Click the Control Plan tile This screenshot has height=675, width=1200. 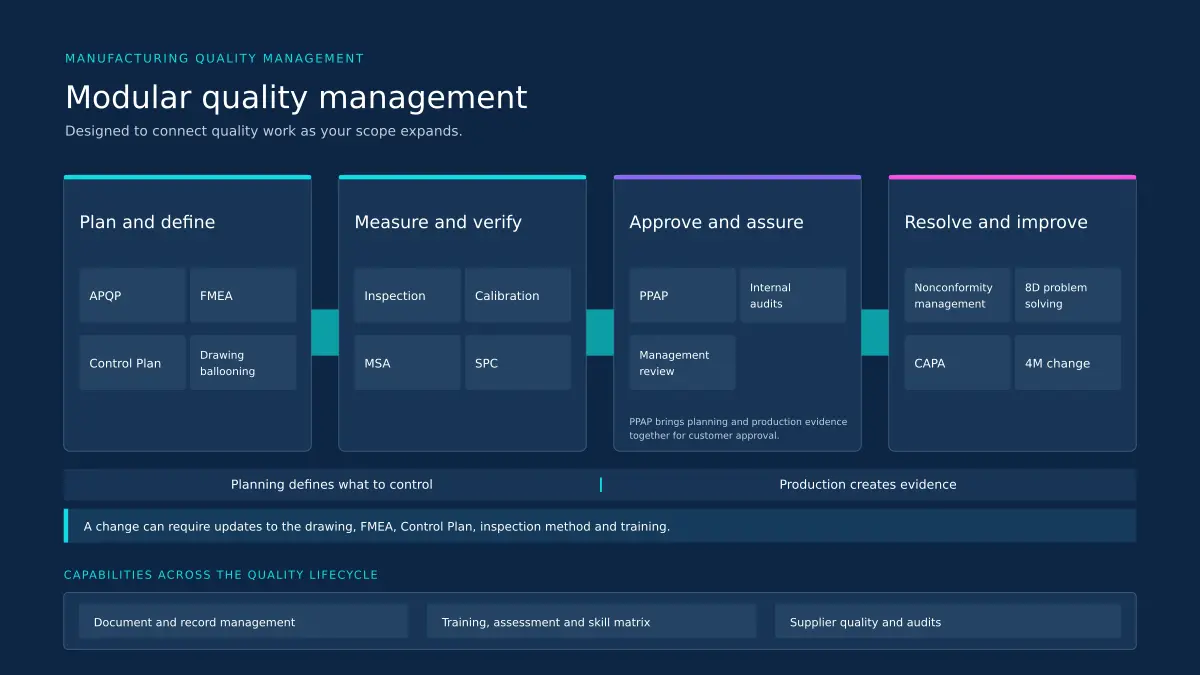click(132, 363)
